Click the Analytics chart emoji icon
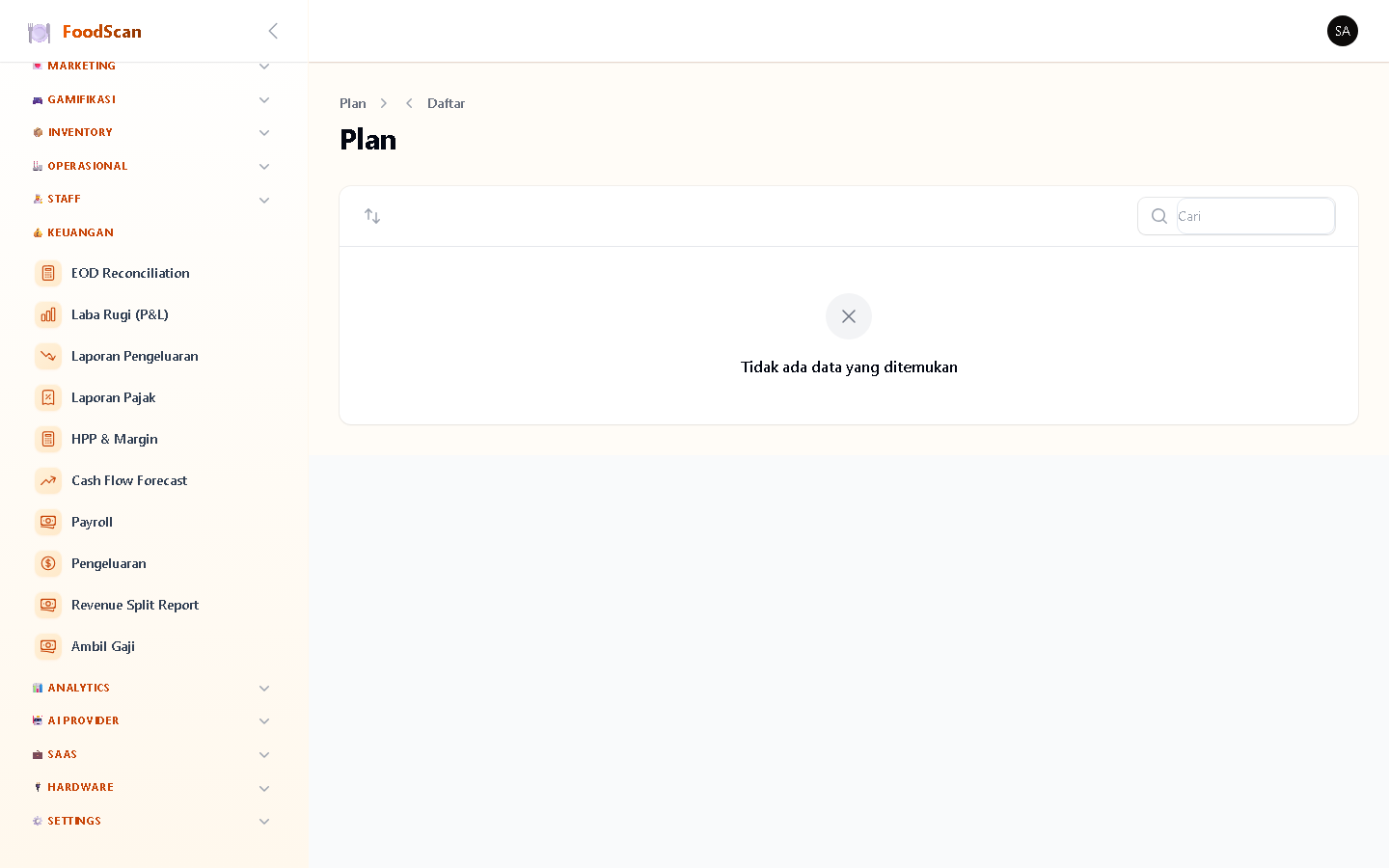This screenshot has width=1389, height=868. coord(38,688)
